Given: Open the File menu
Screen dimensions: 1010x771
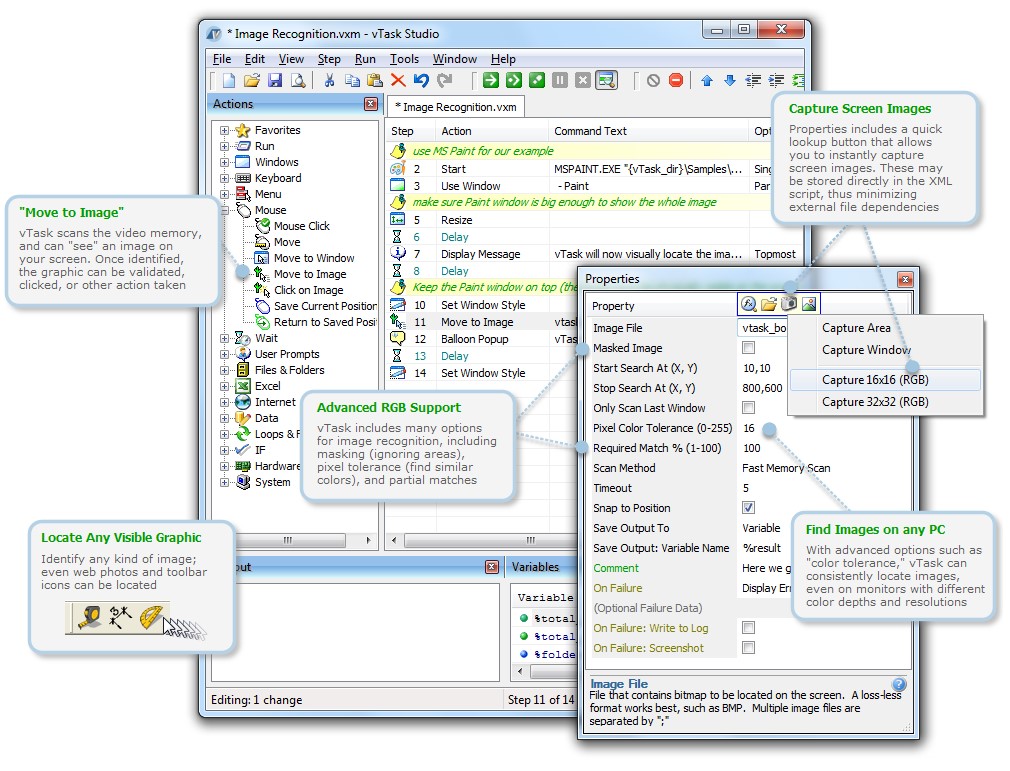Looking at the screenshot, I should [222, 59].
